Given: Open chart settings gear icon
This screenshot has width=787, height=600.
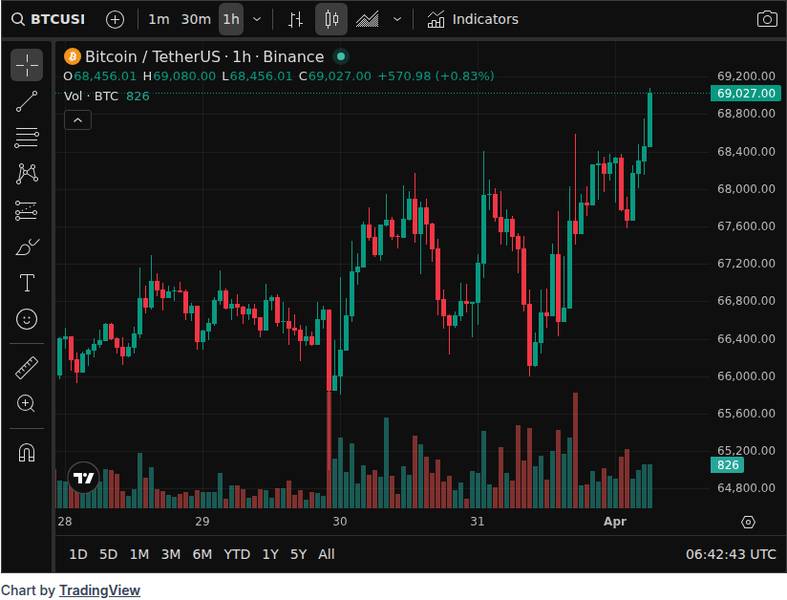Looking at the screenshot, I should [748, 522].
